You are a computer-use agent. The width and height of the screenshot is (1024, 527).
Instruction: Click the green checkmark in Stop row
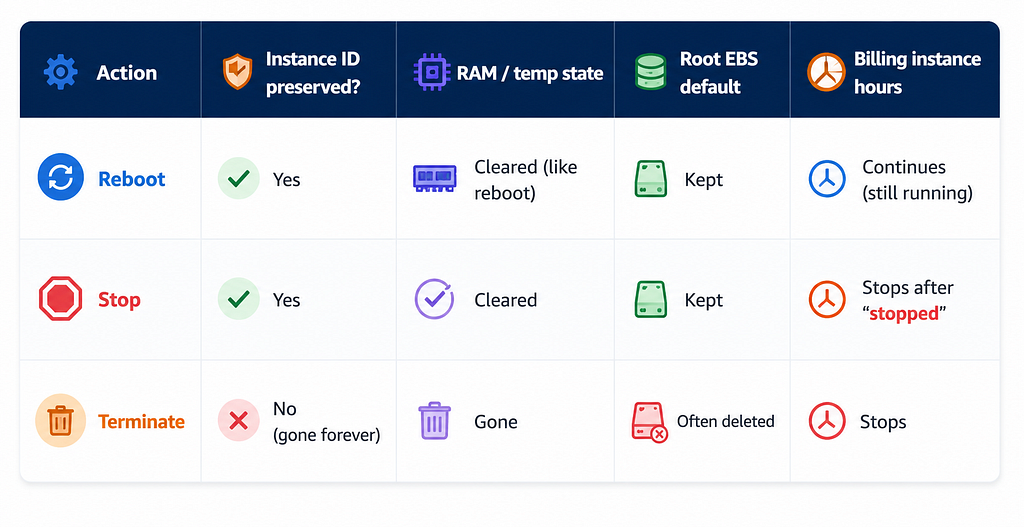238,299
